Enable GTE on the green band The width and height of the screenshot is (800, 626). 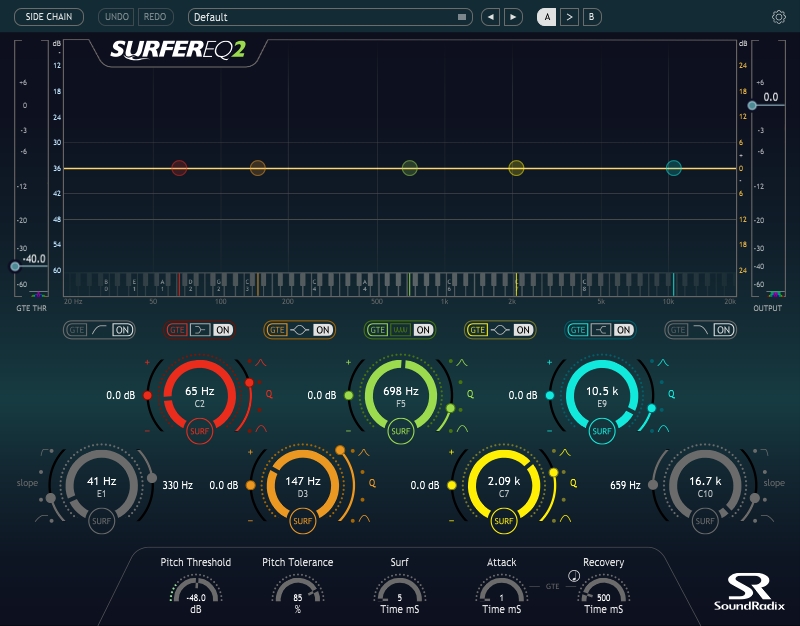(378, 330)
